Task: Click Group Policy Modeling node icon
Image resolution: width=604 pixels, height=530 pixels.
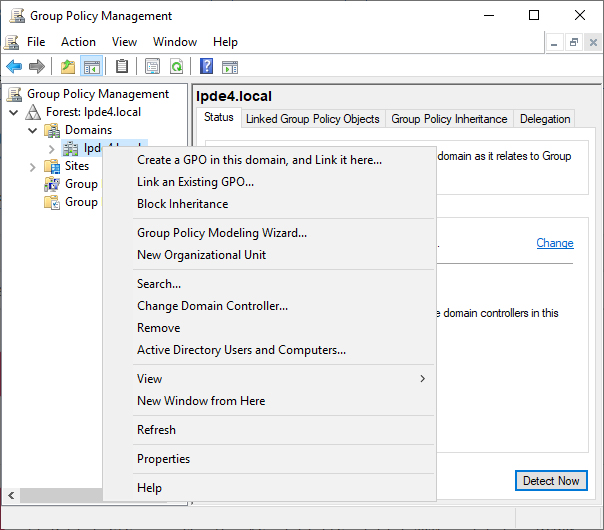Action: tap(52, 184)
